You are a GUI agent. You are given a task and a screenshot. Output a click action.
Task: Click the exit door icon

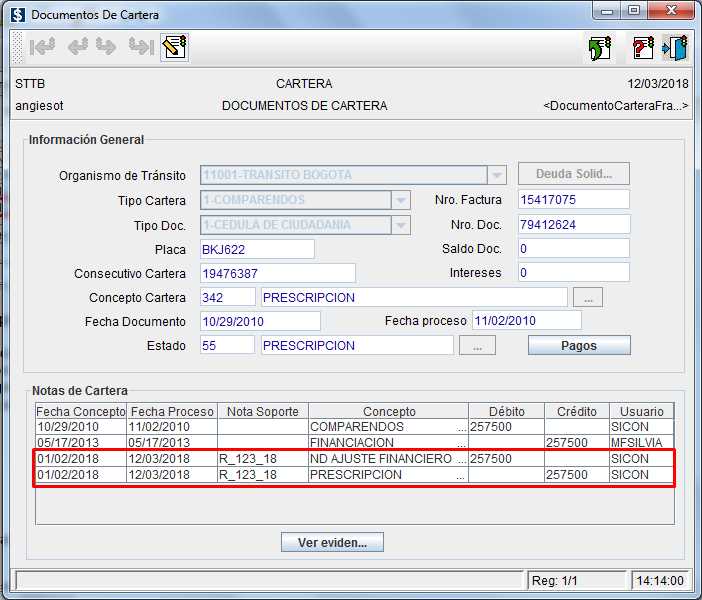coord(675,48)
